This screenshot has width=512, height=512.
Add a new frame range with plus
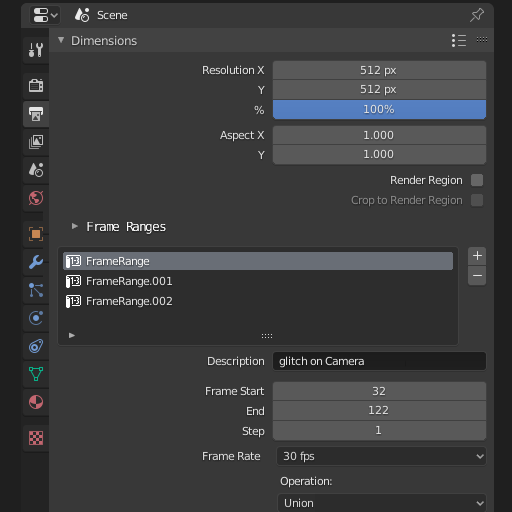tap(477, 256)
